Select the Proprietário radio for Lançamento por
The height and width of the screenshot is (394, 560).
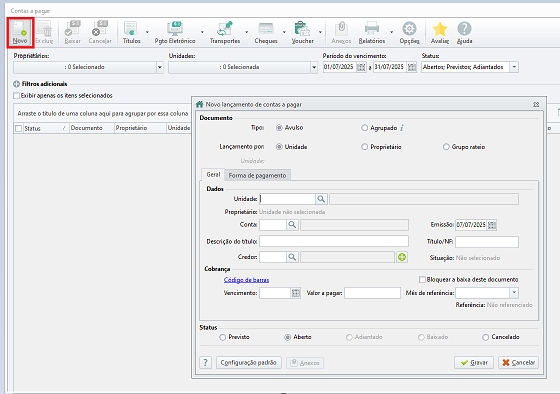pyautogui.click(x=364, y=147)
